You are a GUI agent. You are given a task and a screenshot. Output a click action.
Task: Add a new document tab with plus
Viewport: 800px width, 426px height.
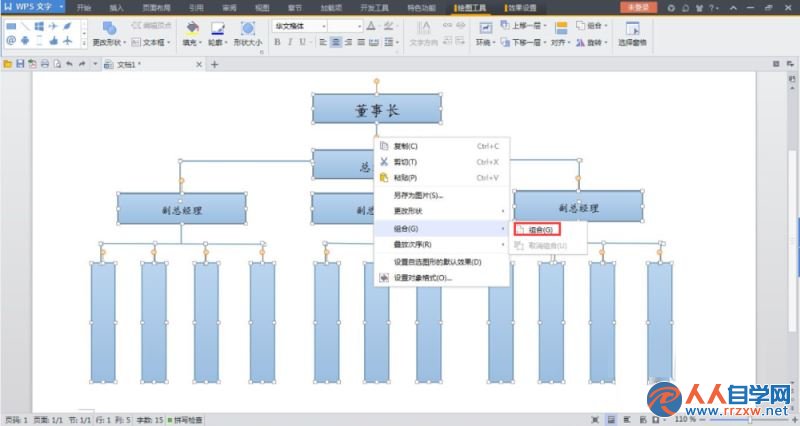(x=215, y=65)
